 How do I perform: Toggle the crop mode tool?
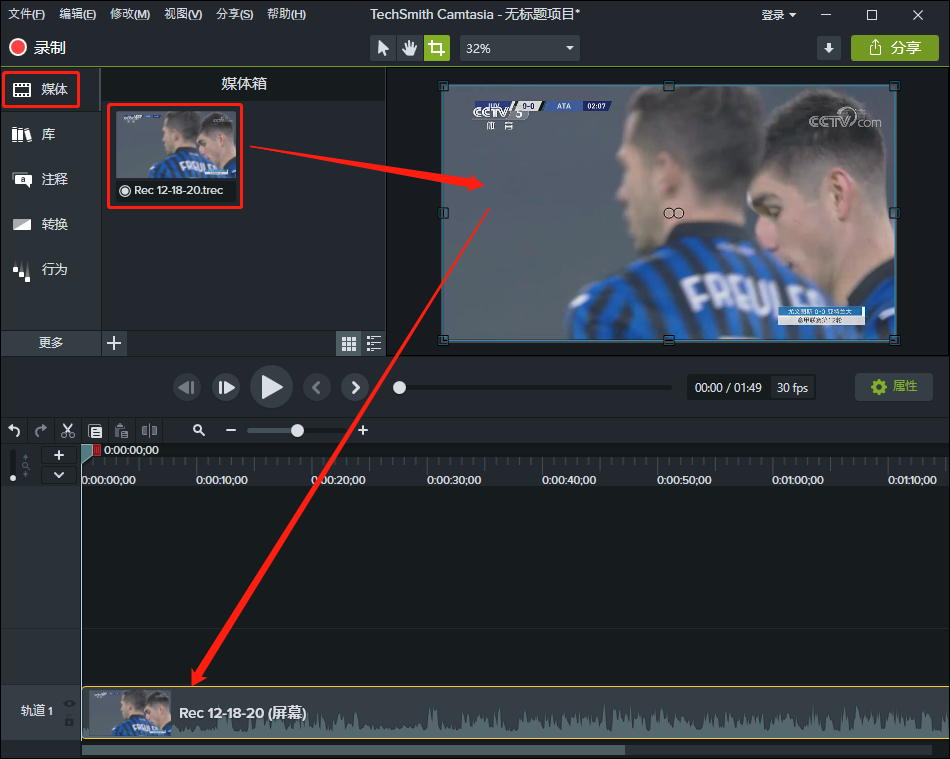pos(436,48)
